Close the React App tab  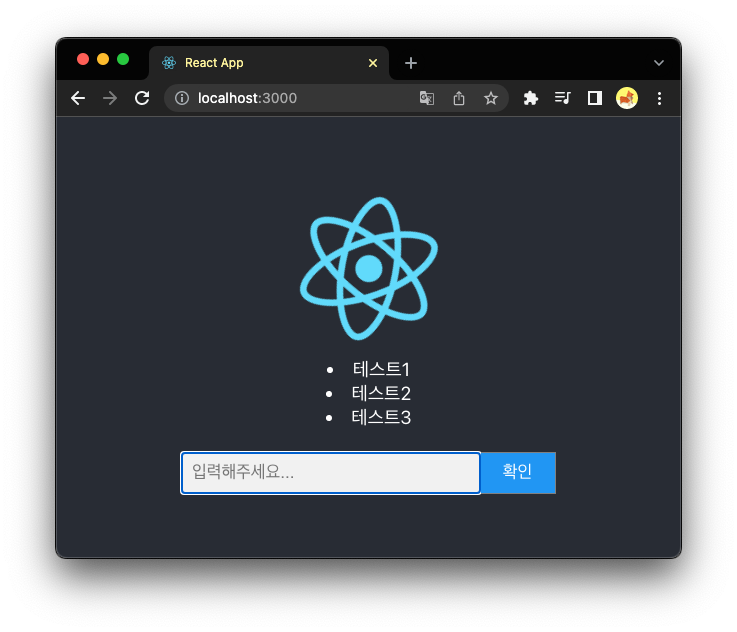(373, 63)
